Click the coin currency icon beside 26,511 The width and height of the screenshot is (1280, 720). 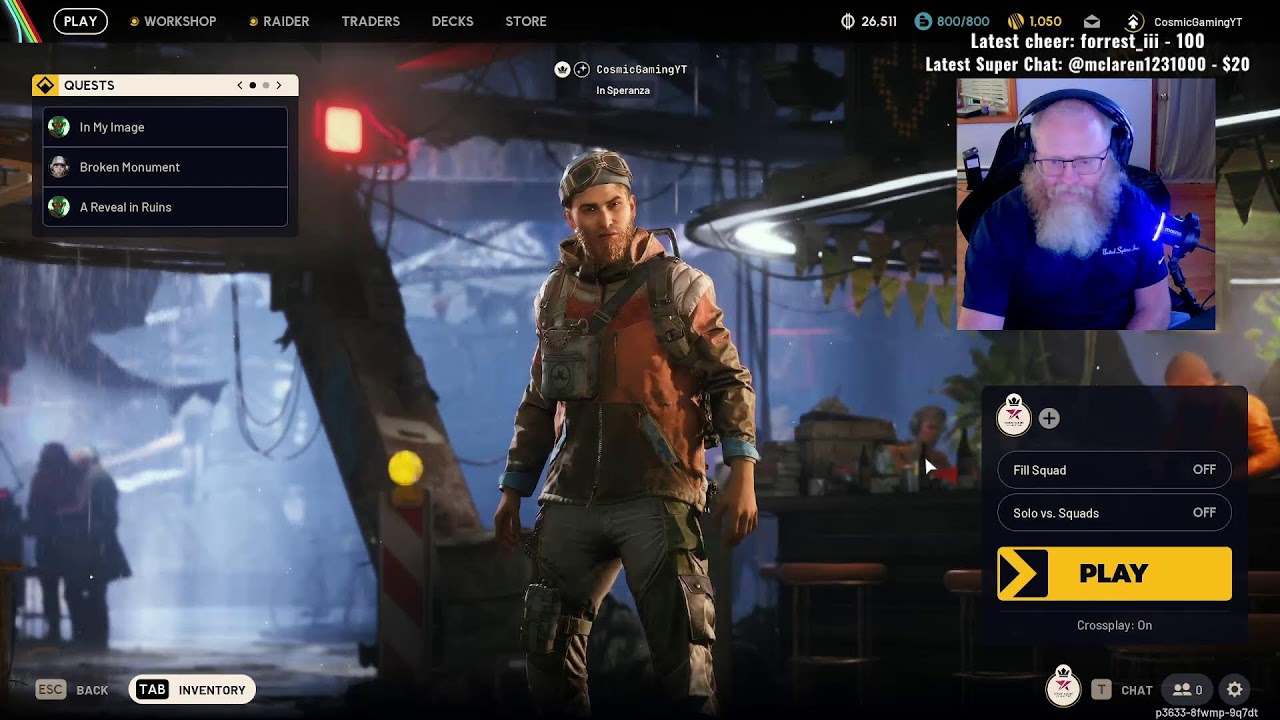pos(848,21)
